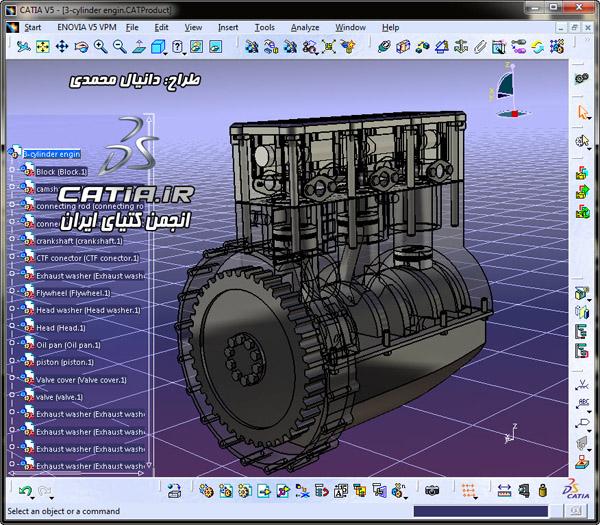The height and width of the screenshot is (525, 600).
Task: Open the Insert menu
Action: click(x=228, y=28)
